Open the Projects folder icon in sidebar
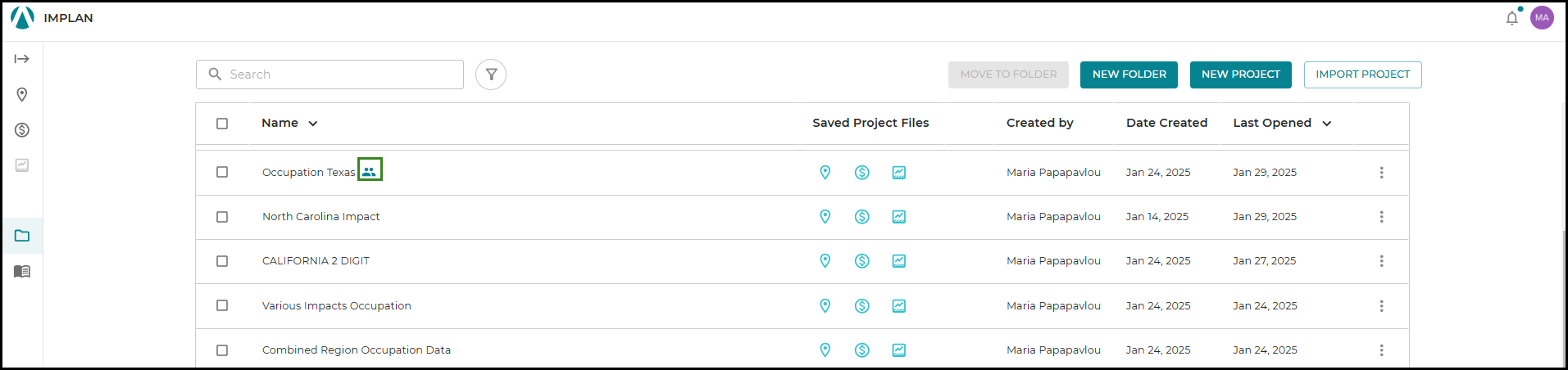 point(22,236)
